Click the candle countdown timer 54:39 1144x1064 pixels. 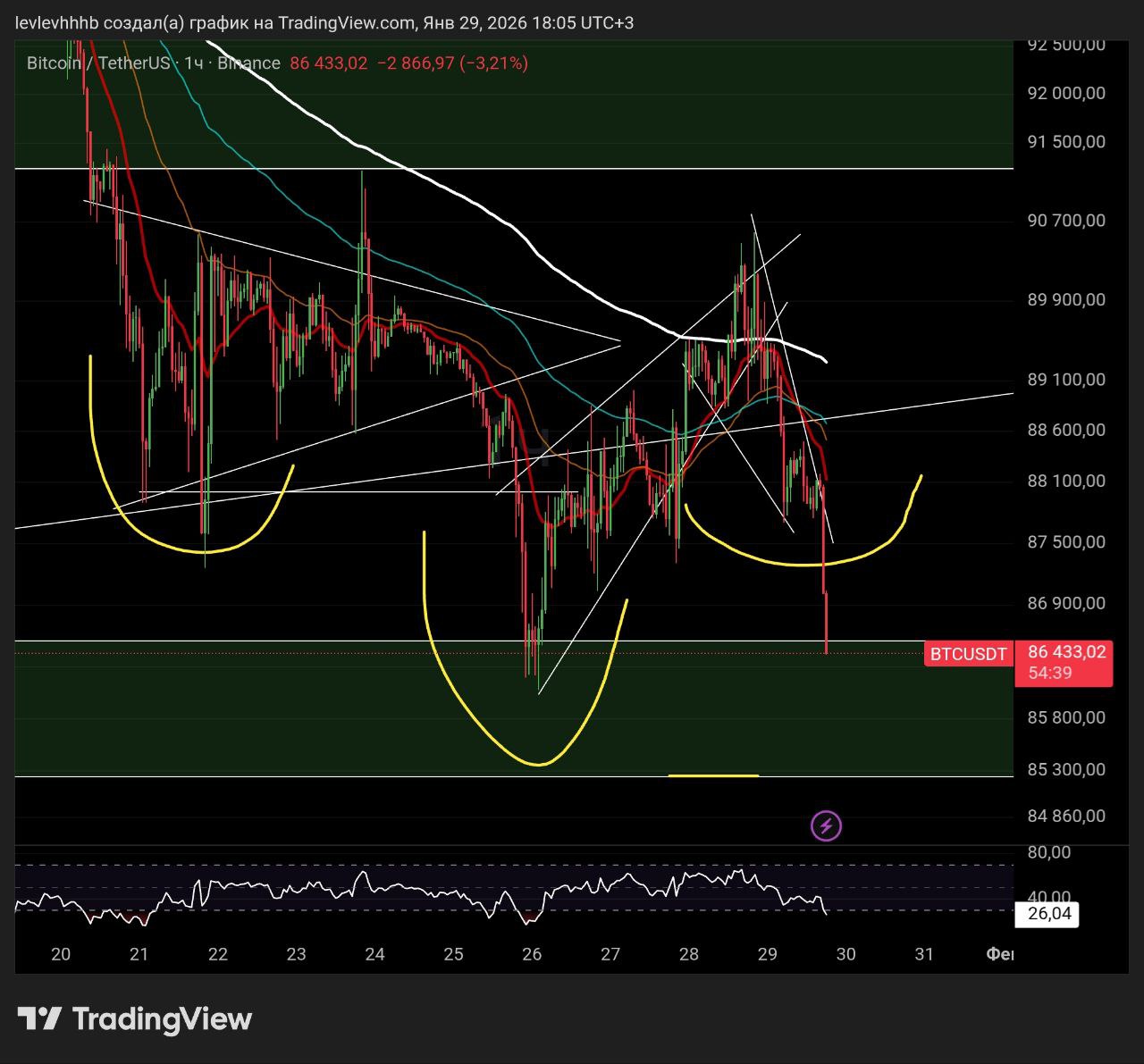tap(1049, 673)
